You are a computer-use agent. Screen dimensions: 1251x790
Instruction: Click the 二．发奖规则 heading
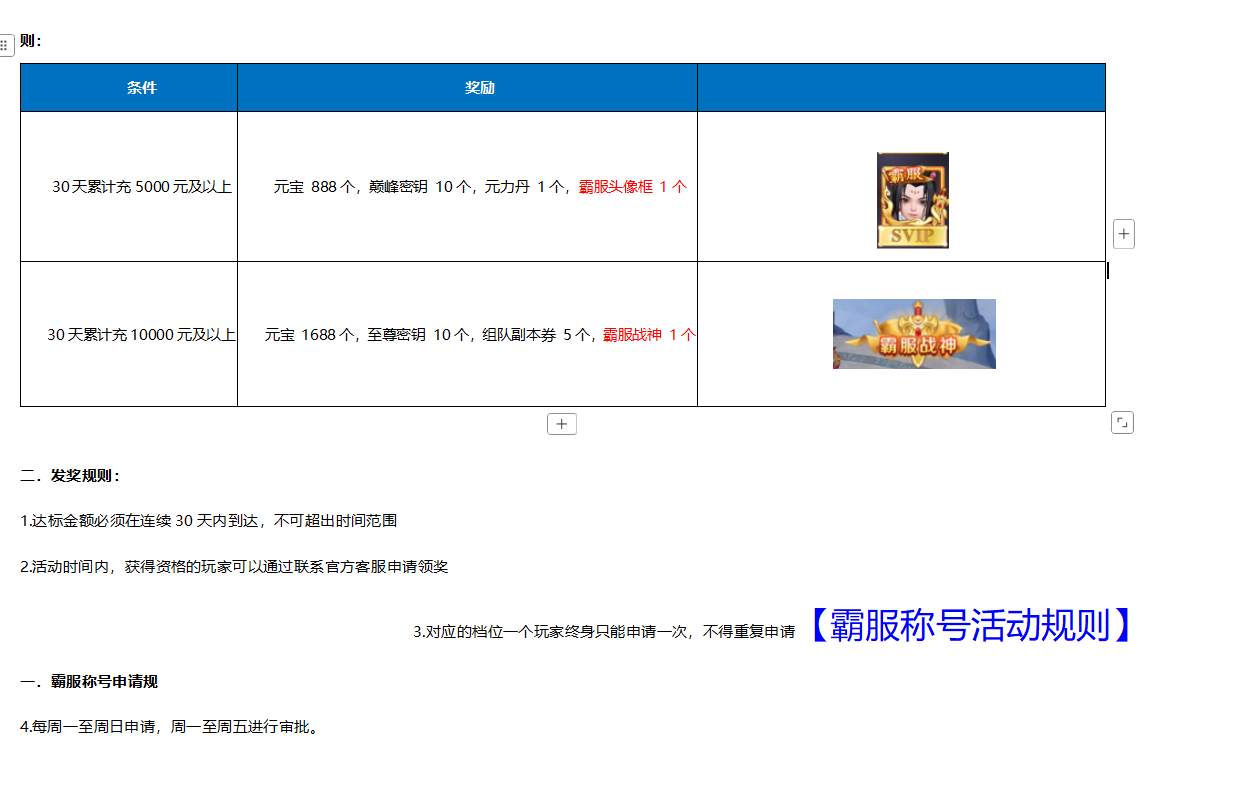71,476
